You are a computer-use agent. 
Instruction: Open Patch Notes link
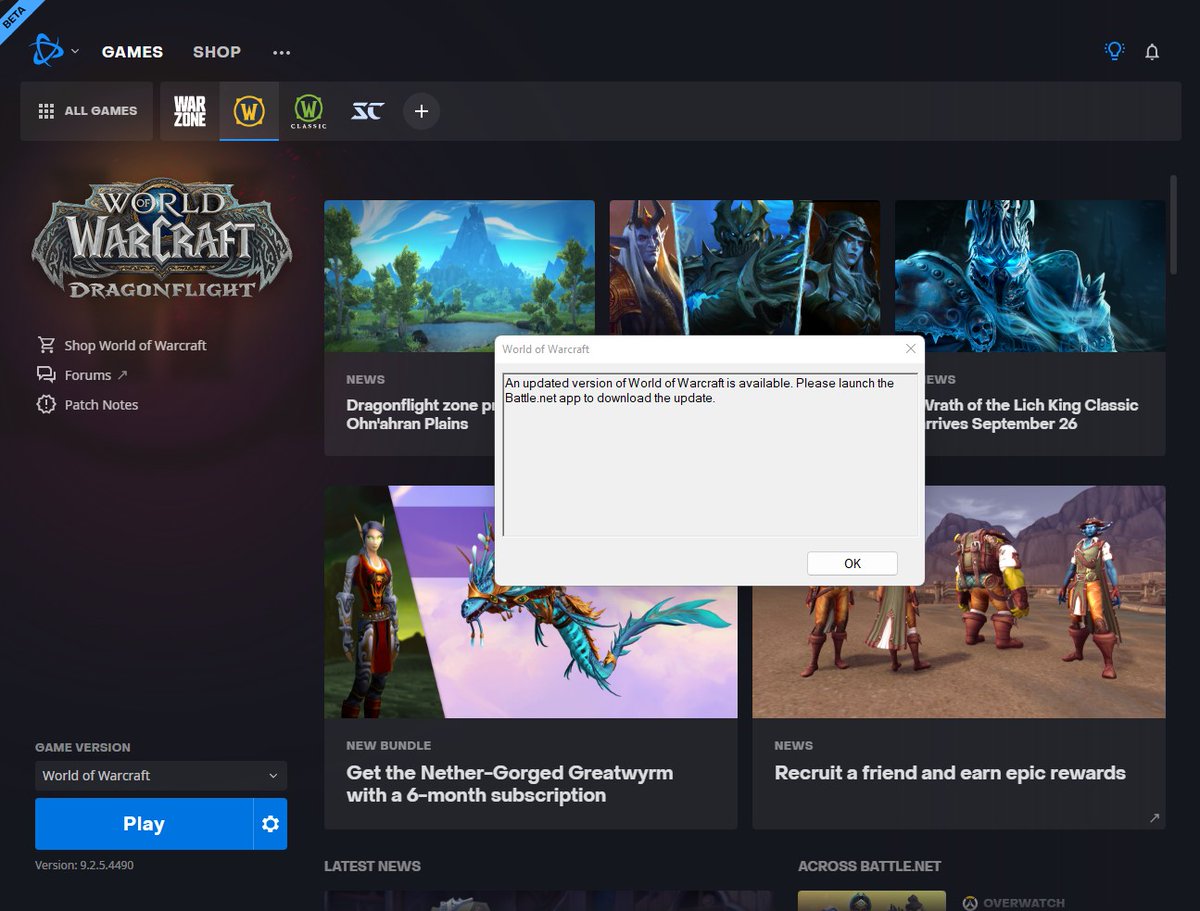[x=101, y=405]
